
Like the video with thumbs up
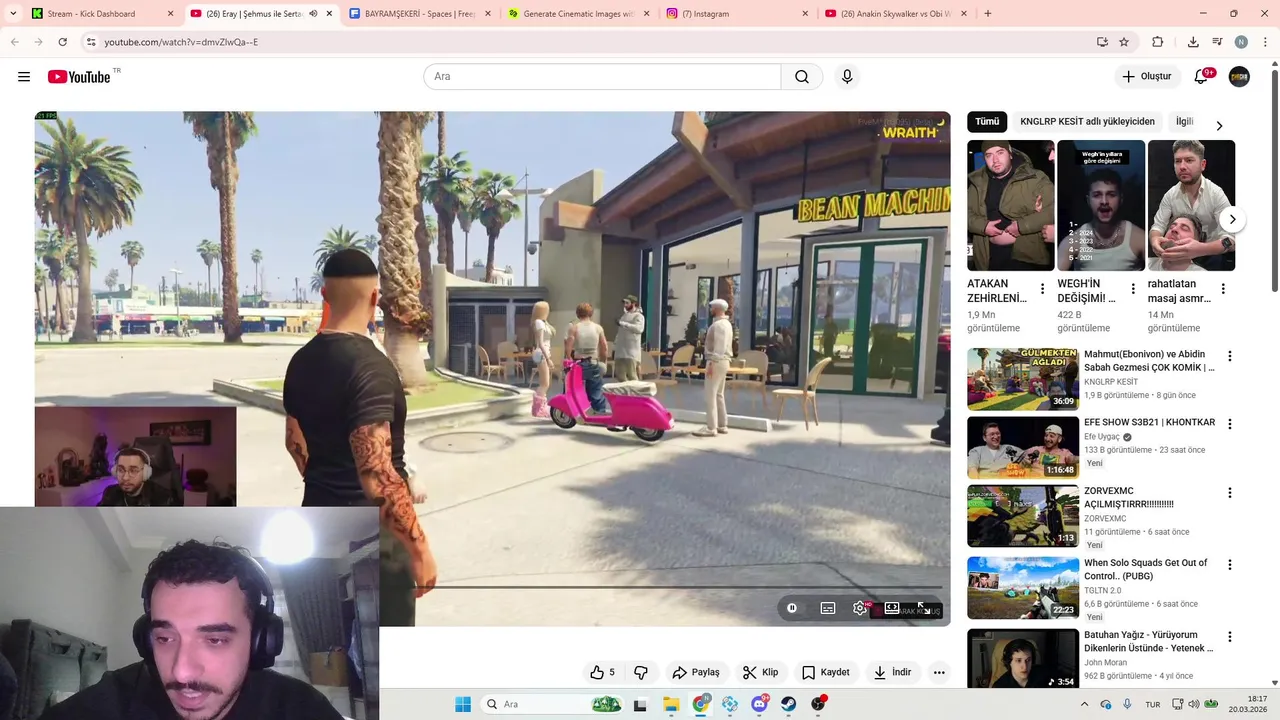click(x=602, y=672)
